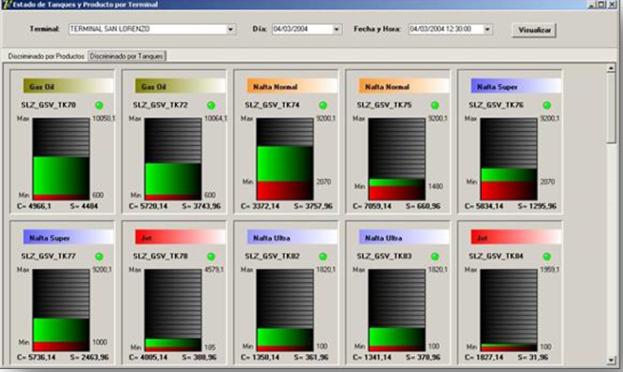623x372 pixels.
Task: Select the Discriminado por Tanques tab
Action: pyautogui.click(x=126, y=56)
